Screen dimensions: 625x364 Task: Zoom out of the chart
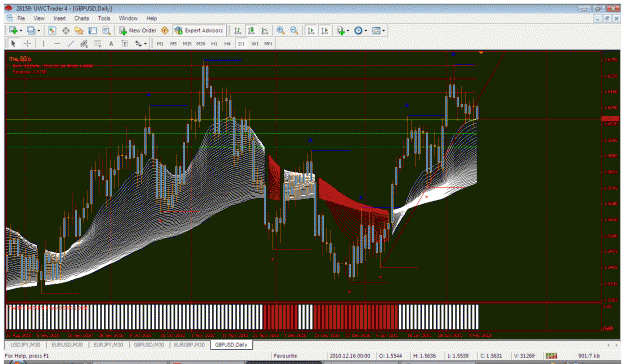pyautogui.click(x=294, y=31)
